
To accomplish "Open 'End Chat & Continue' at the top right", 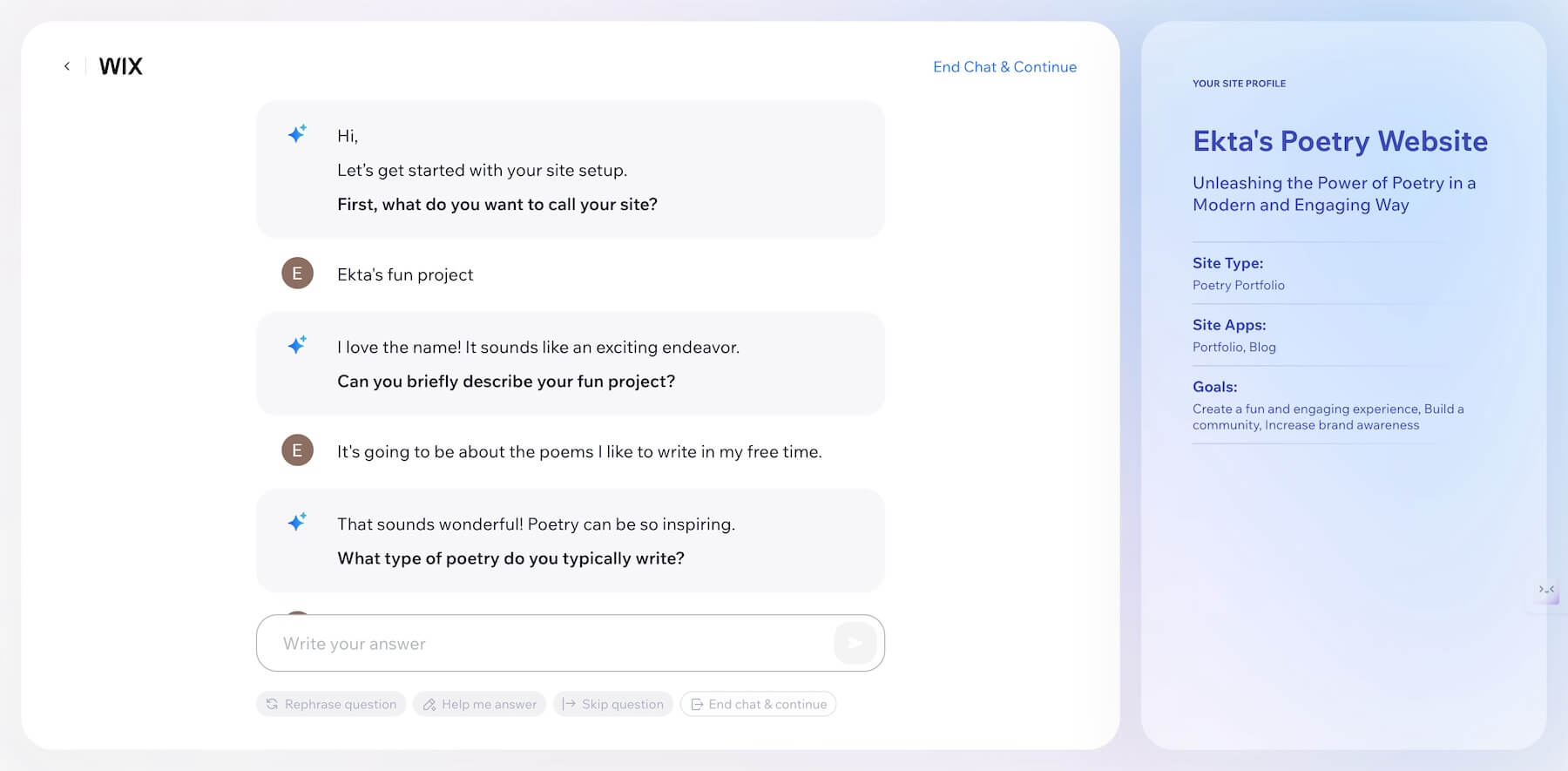I will coord(1004,66).
